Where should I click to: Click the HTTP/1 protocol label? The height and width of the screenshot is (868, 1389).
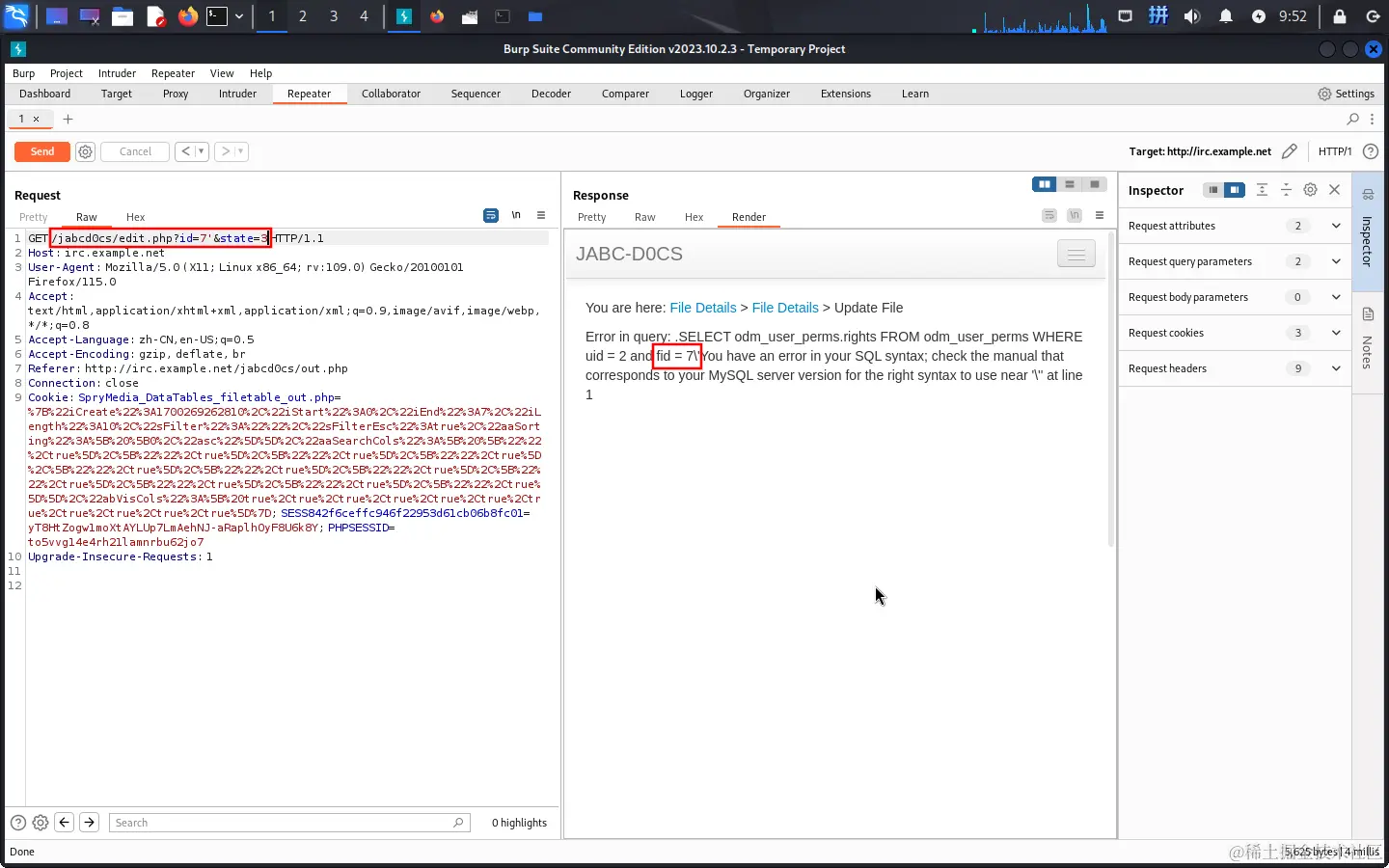coord(1335,151)
